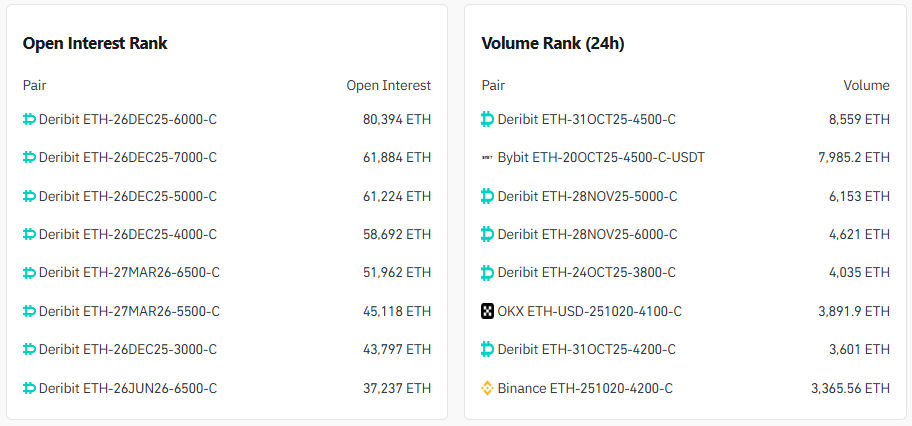Open Deribit ETH-28NOV25-5000-C pair
The image size is (912, 426).
click(587, 196)
